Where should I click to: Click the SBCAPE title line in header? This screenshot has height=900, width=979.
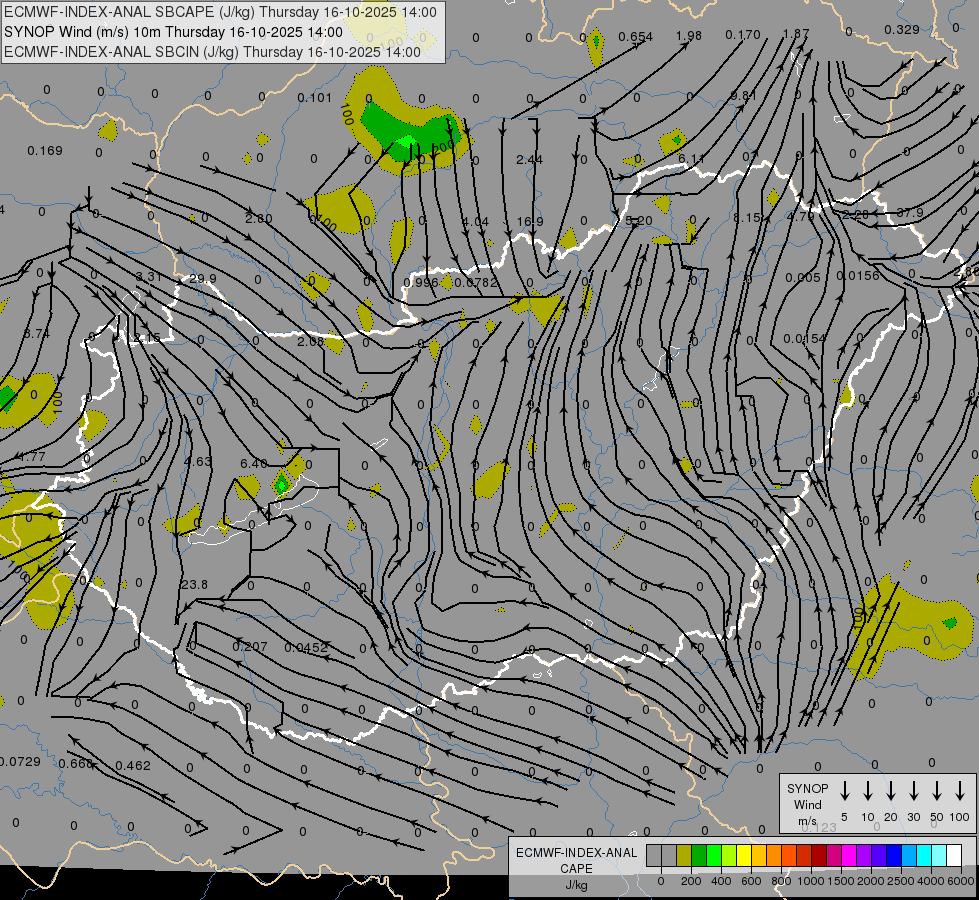click(221, 12)
